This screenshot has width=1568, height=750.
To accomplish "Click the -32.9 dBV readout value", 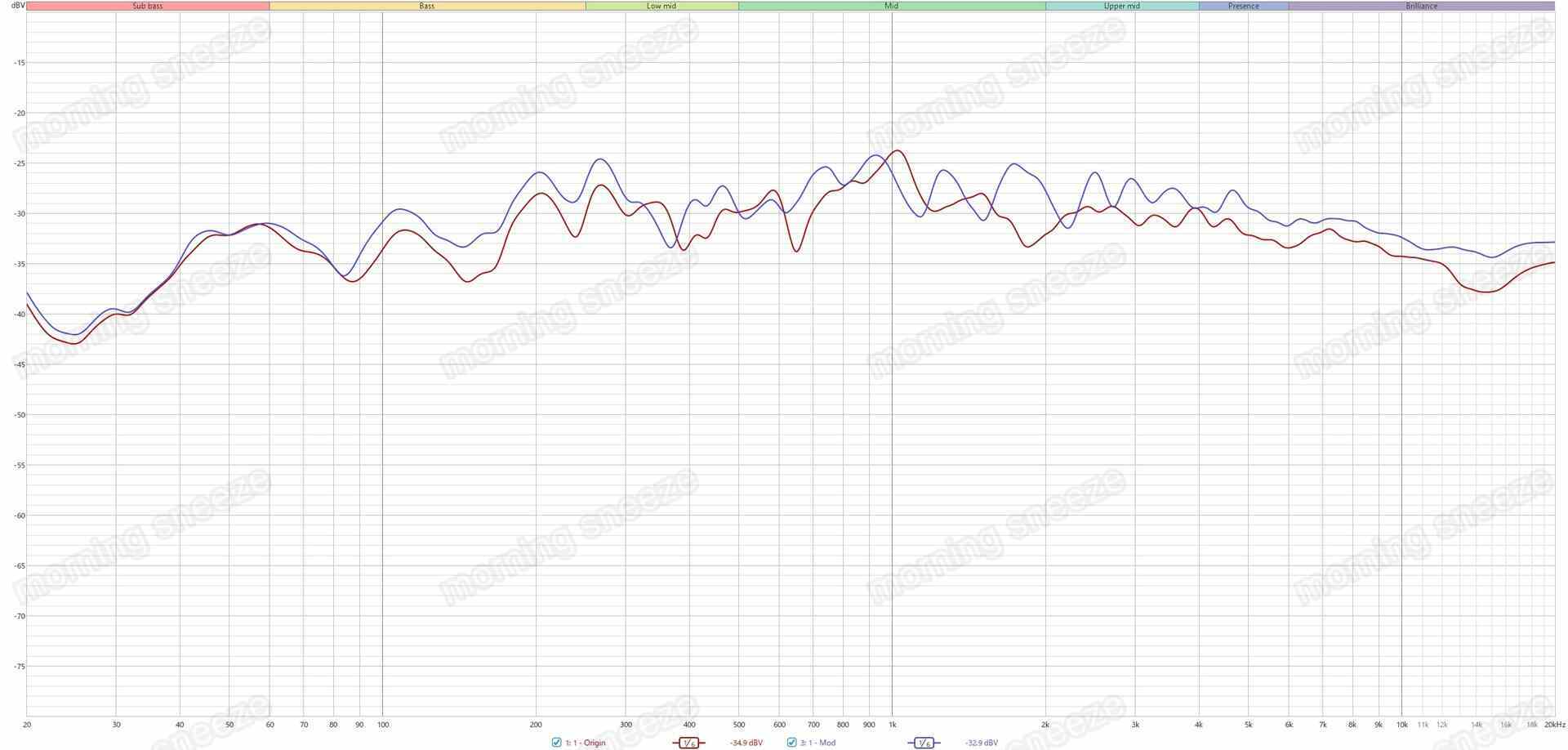I will click(981, 743).
